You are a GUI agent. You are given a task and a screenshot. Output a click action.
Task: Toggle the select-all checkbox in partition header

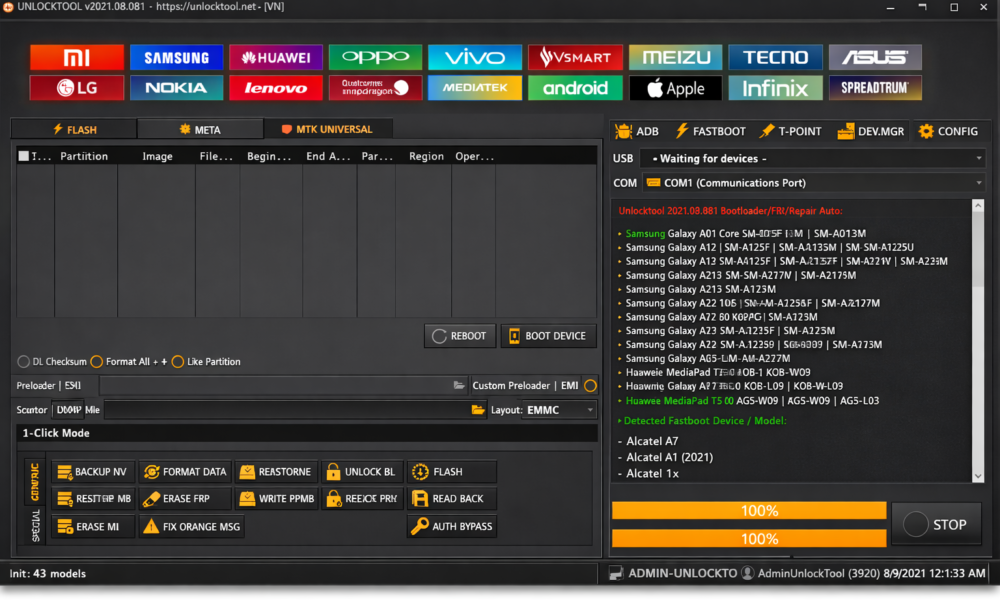[24, 156]
